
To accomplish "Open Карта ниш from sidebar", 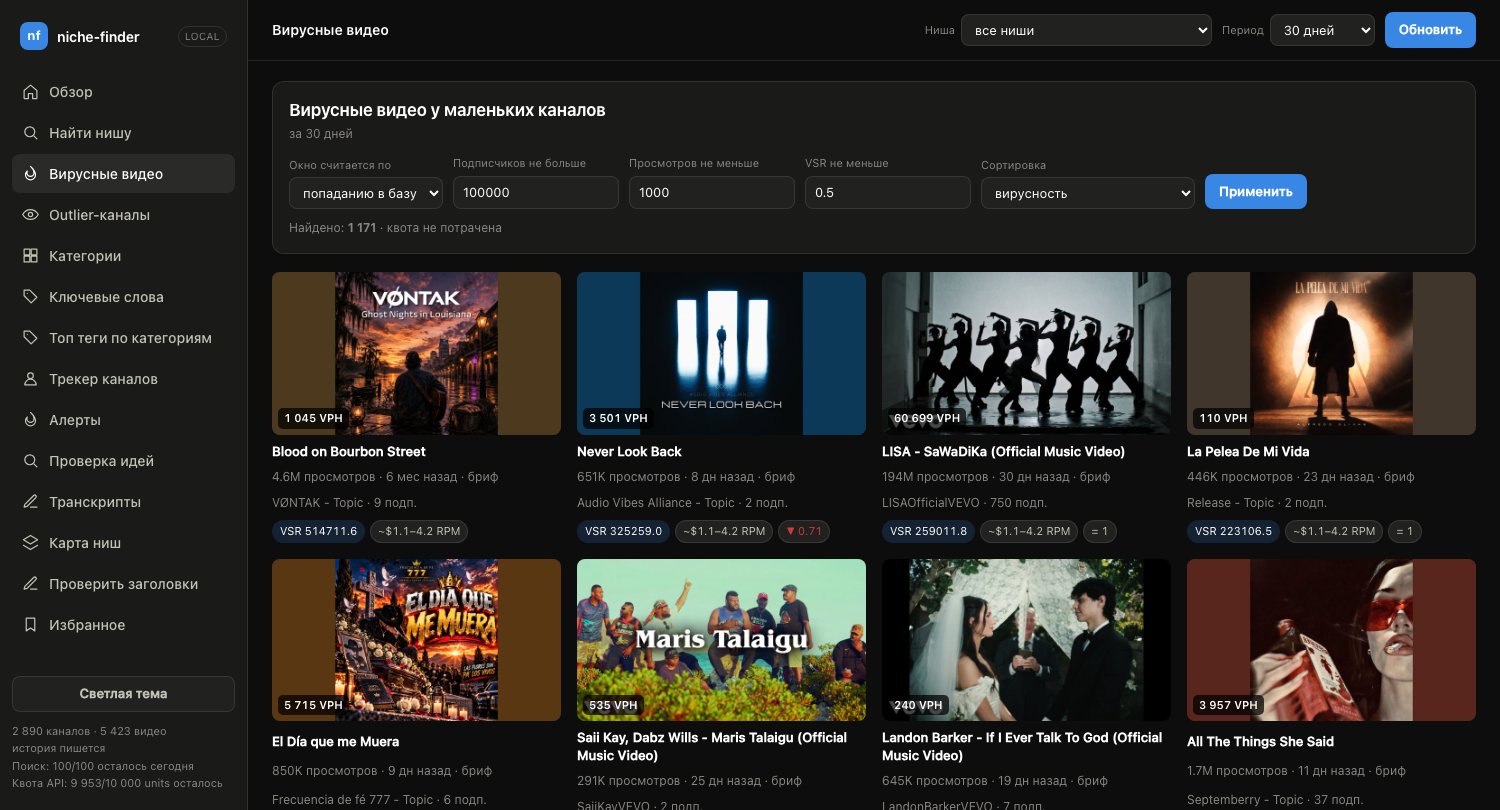I will point(123,543).
